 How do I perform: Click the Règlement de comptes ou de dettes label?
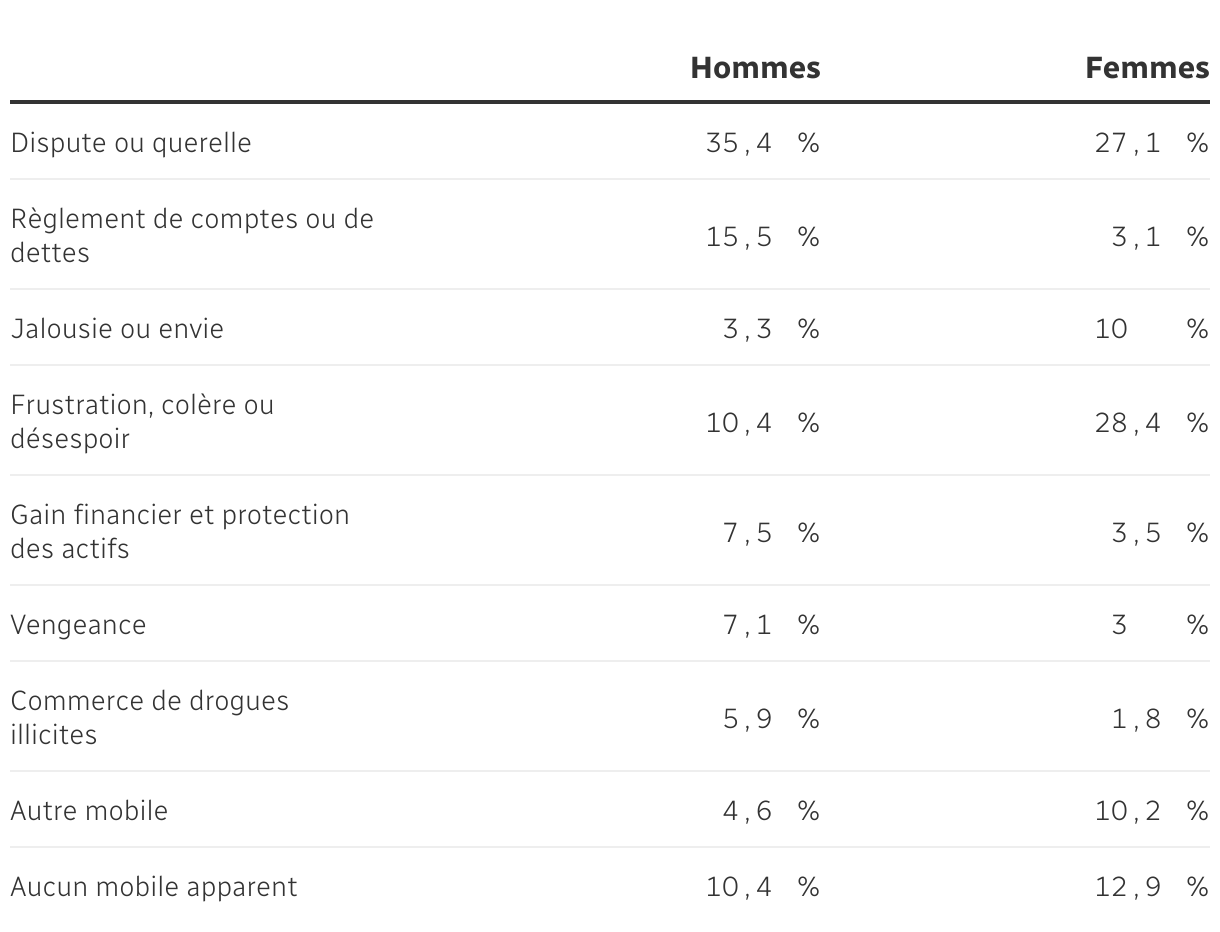click(x=192, y=235)
